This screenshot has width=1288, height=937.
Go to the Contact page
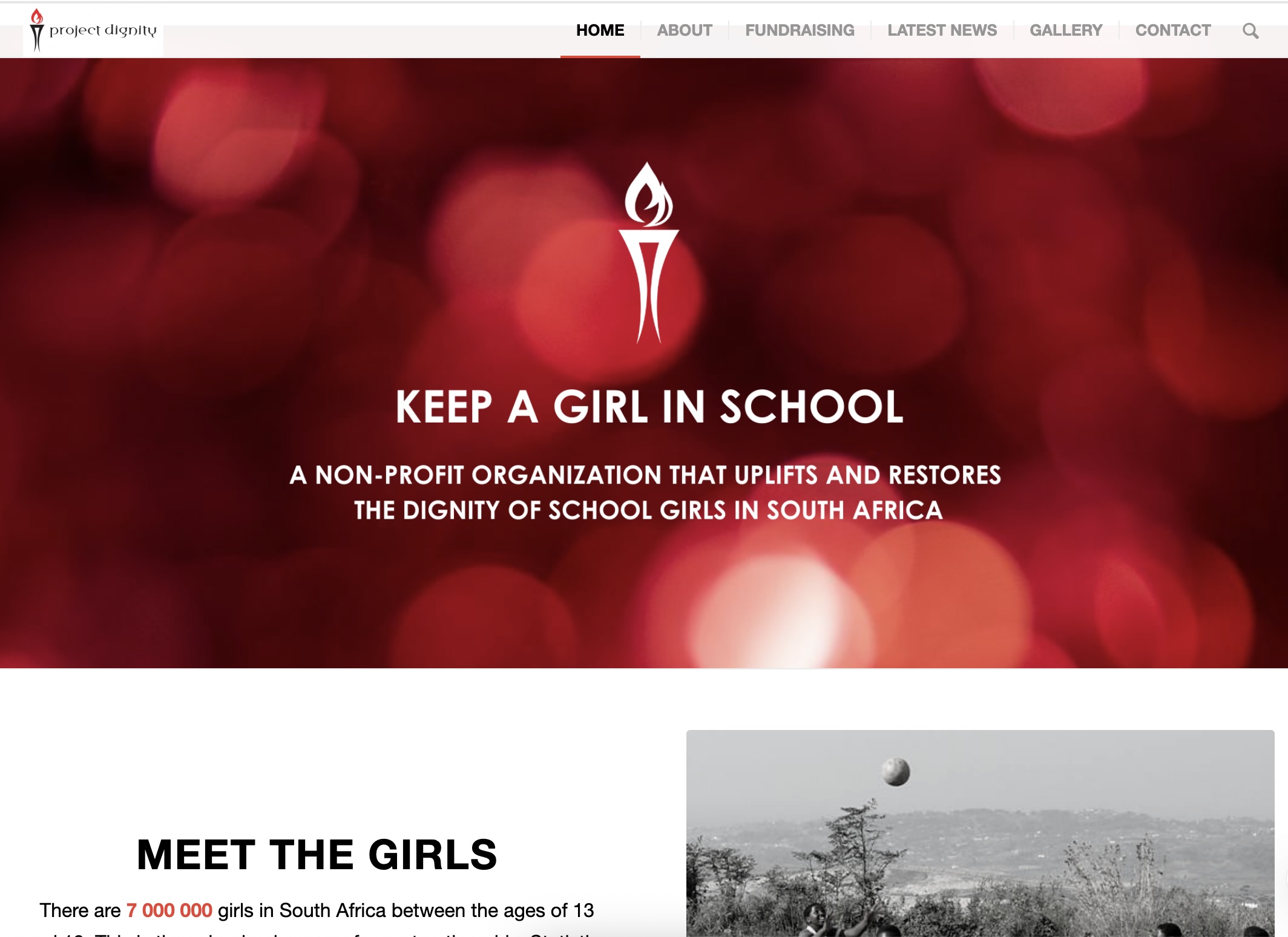click(1173, 30)
